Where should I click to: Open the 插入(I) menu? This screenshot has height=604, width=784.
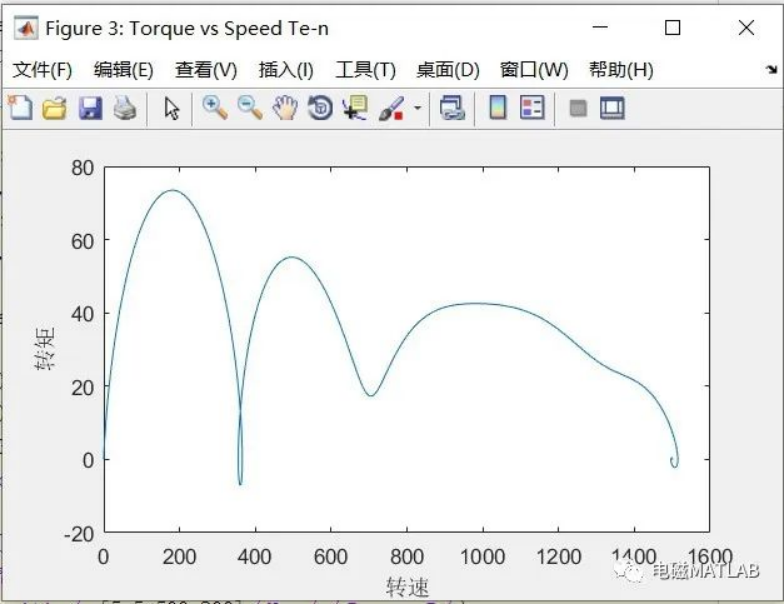tap(286, 70)
